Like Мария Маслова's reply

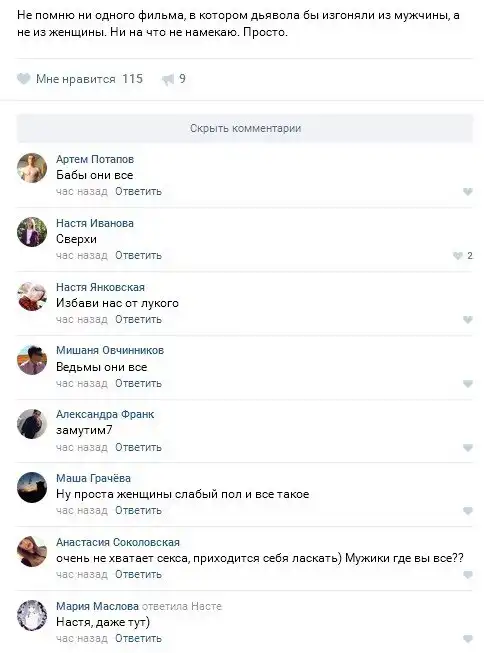[467, 639]
